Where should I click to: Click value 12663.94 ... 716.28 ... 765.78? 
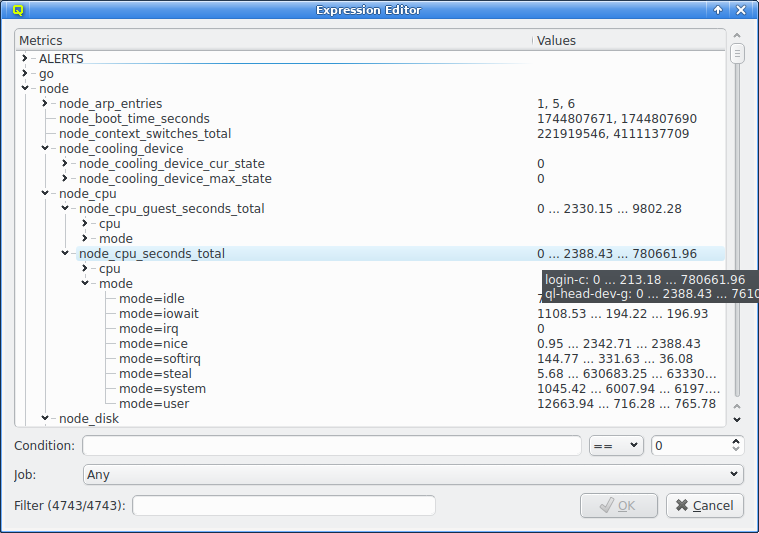(x=626, y=404)
